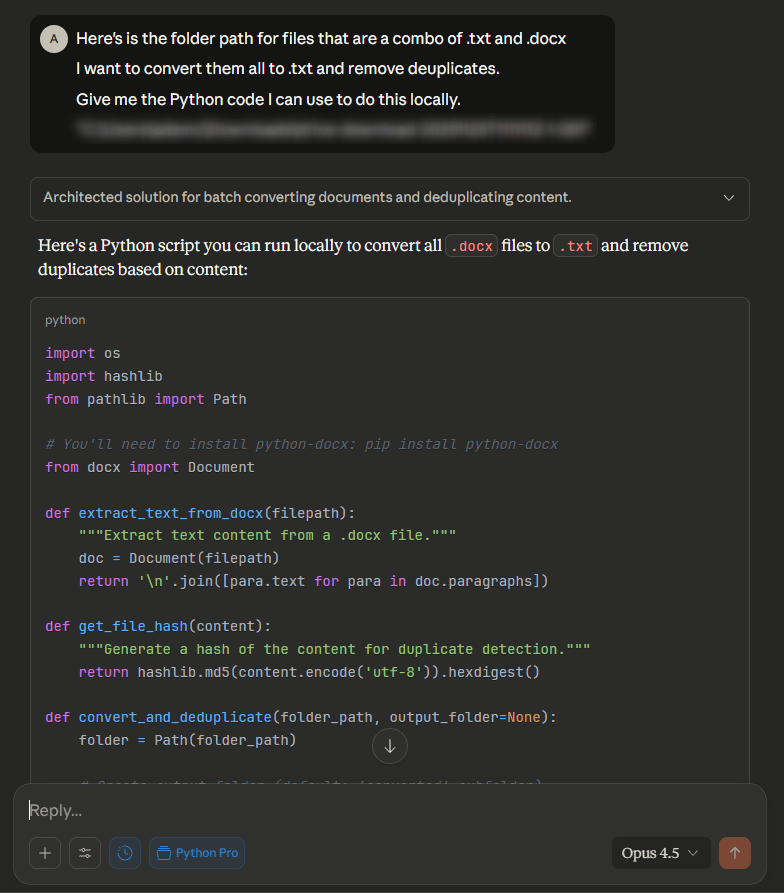Click the blurred folder path line
Screen dimensions: 784x893
click(330, 129)
